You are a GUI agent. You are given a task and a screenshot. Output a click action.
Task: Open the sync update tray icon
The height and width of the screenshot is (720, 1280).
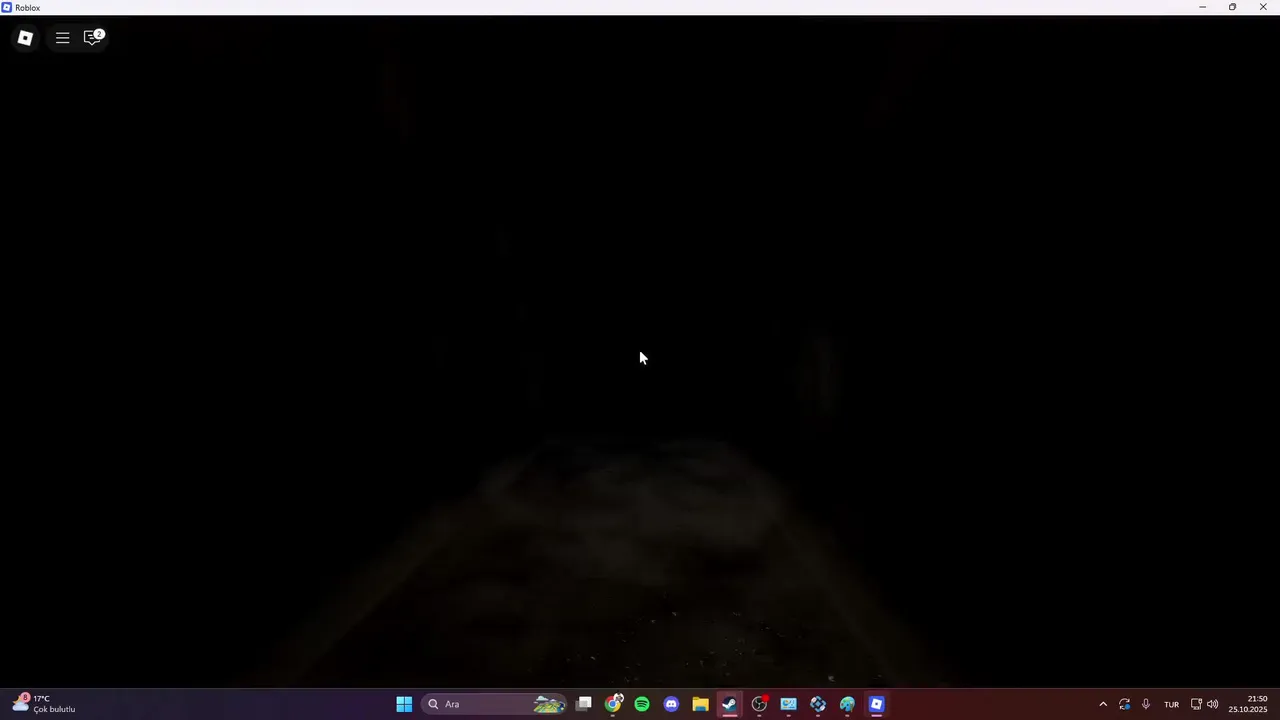click(x=1125, y=704)
